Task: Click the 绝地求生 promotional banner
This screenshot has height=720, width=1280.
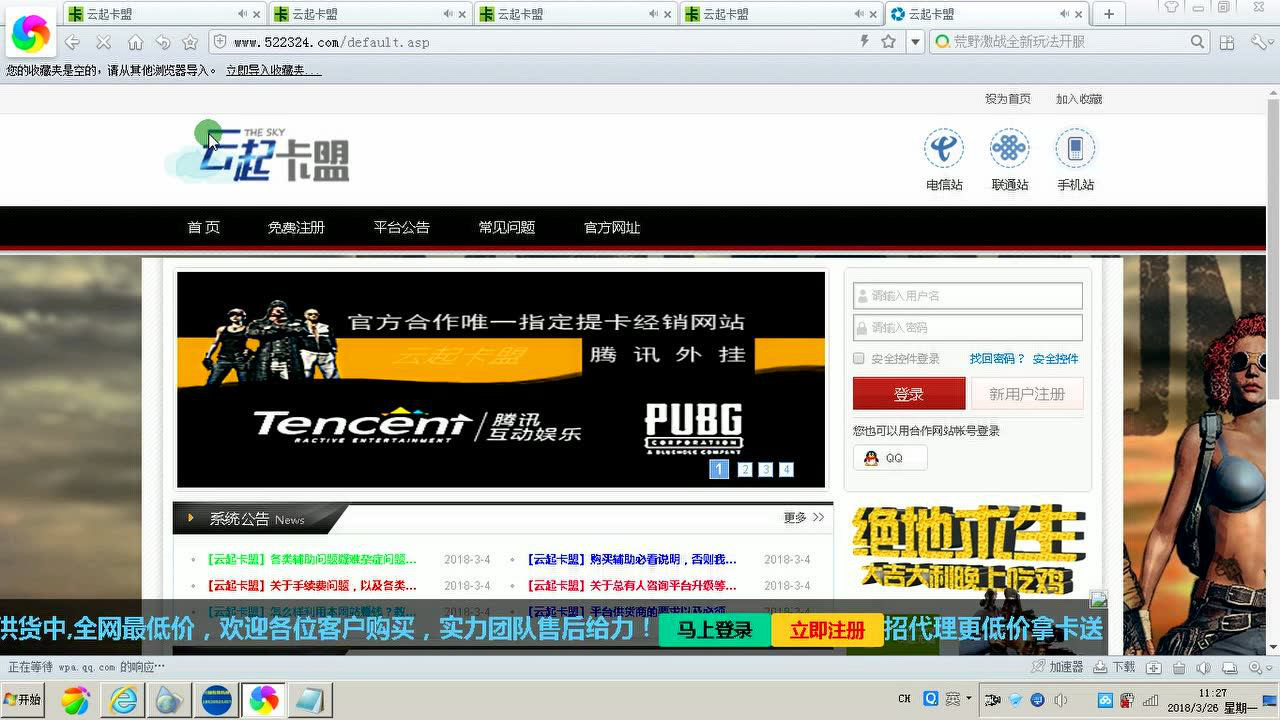Action: [x=968, y=550]
